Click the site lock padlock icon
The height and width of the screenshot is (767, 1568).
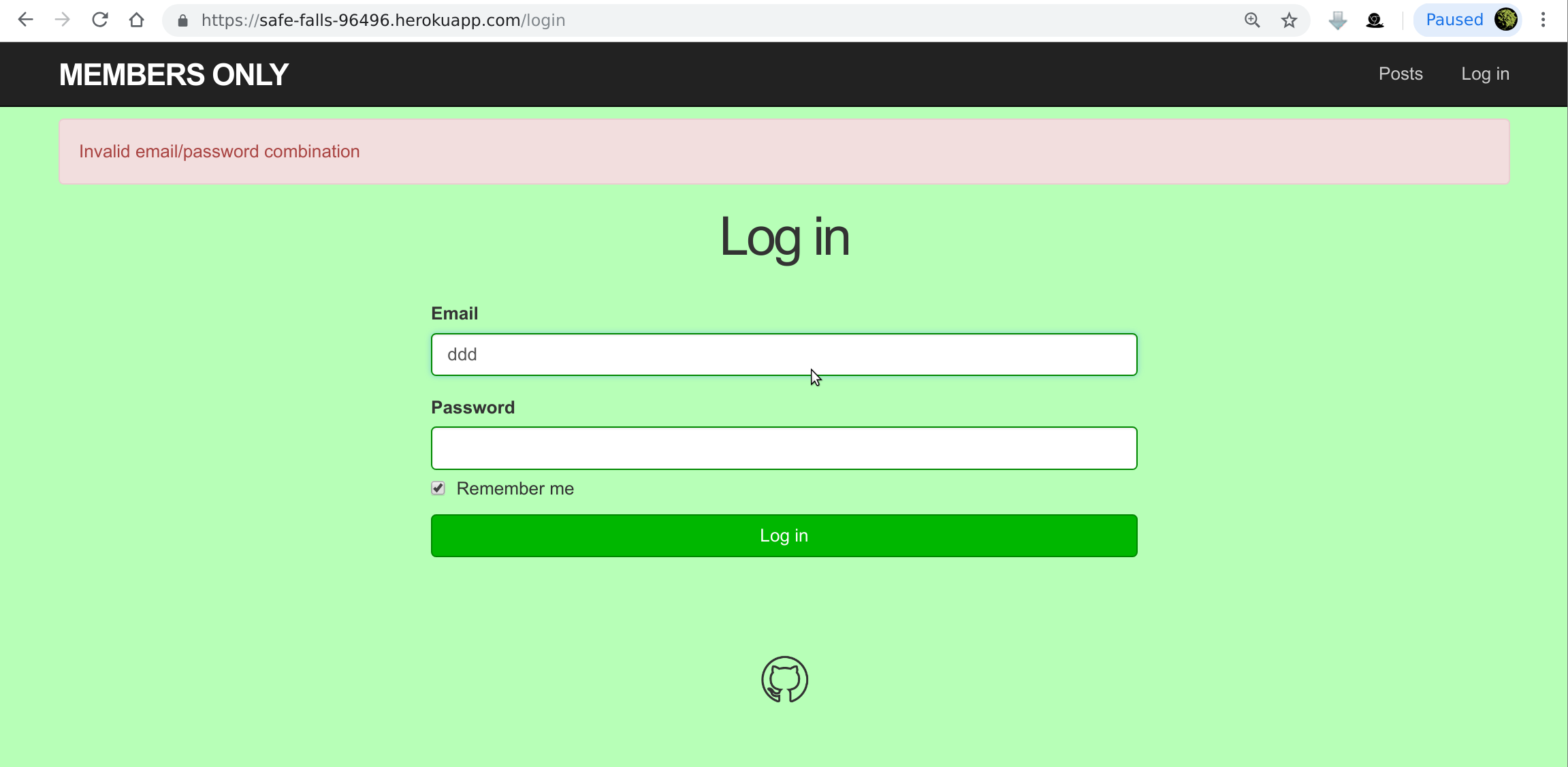tap(182, 20)
